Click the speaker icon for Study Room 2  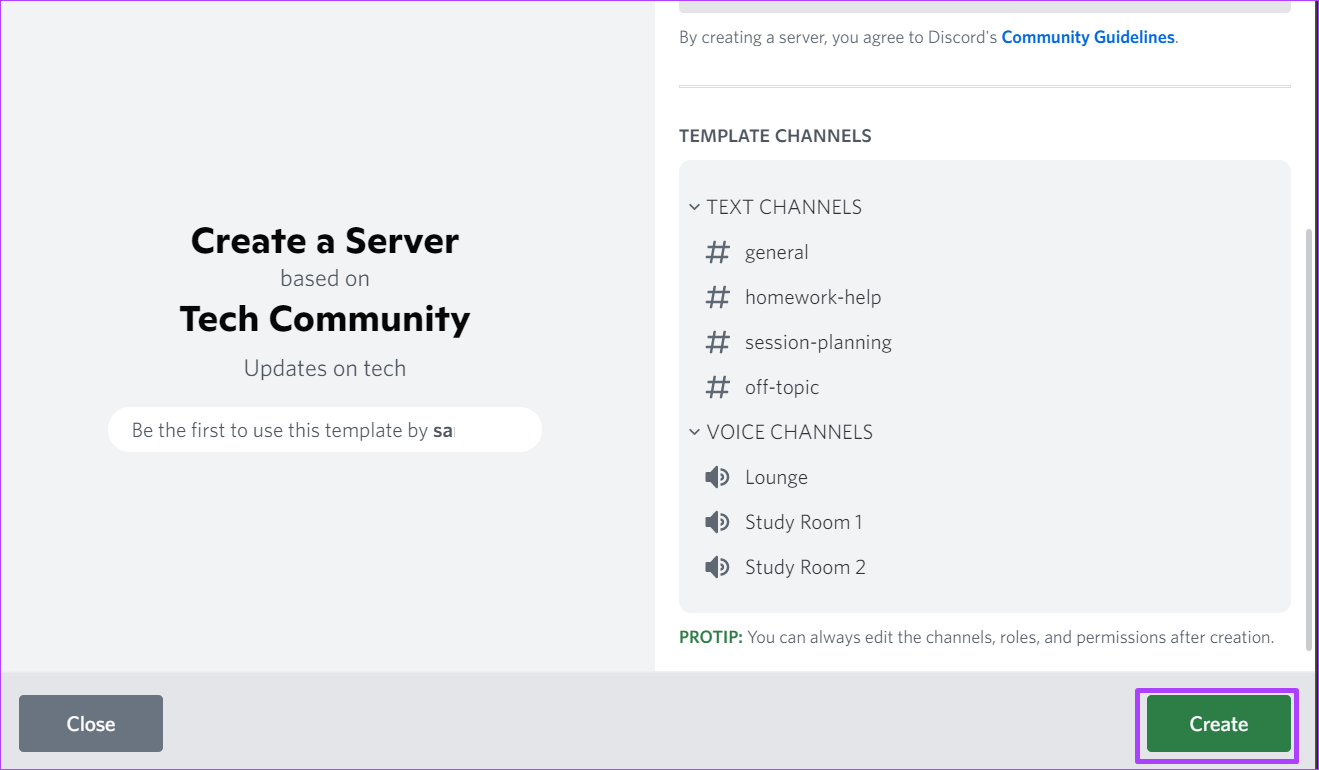(717, 567)
